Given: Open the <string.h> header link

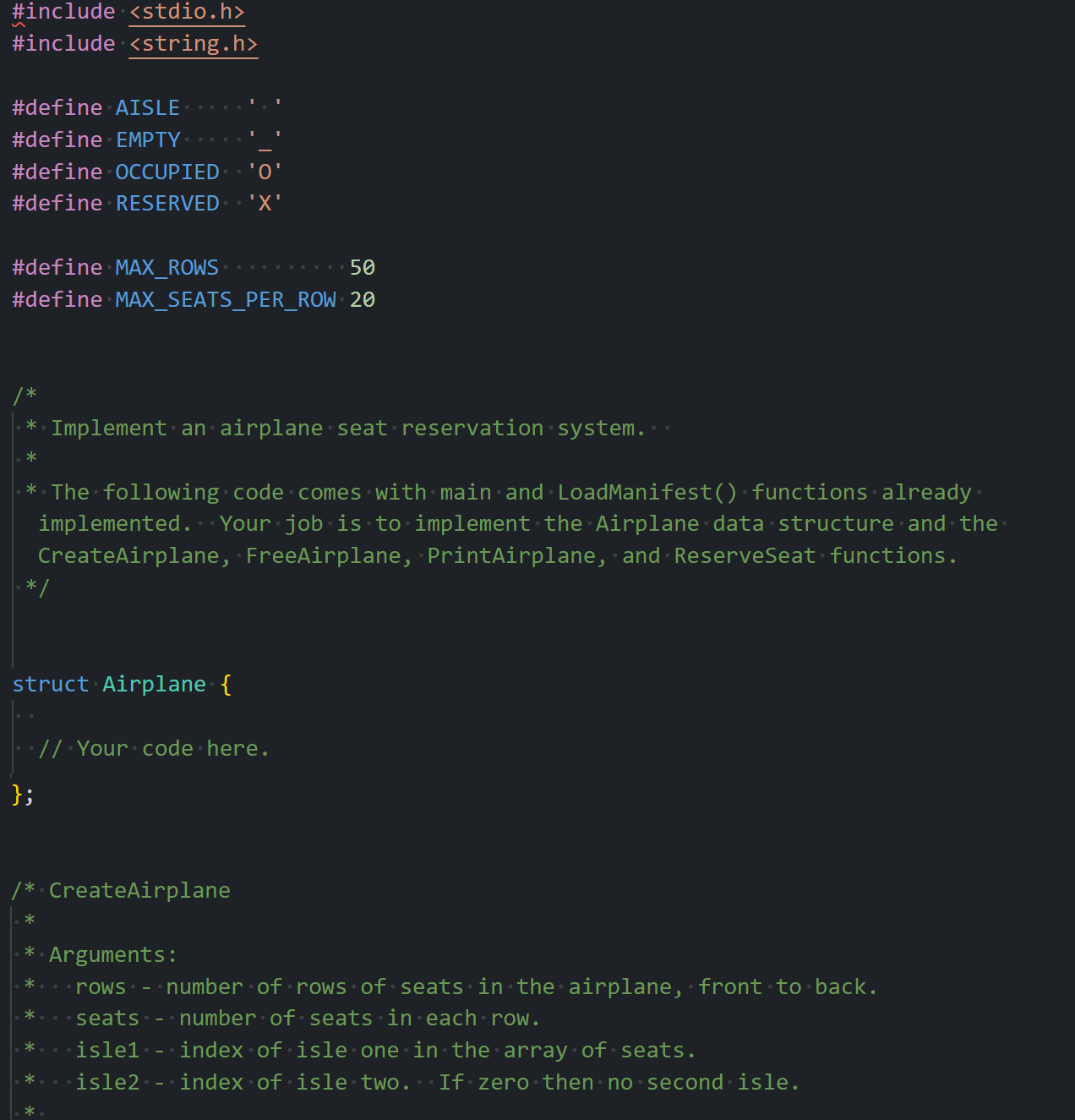Looking at the screenshot, I should pos(193,44).
